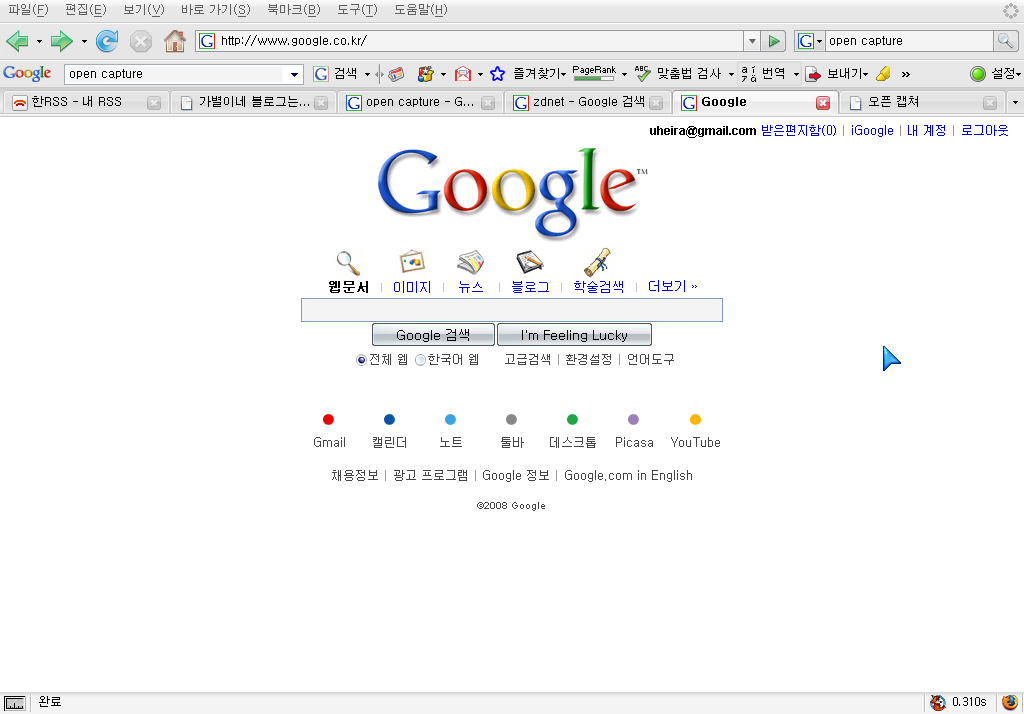Open the 파일(F) menu

click(x=28, y=10)
